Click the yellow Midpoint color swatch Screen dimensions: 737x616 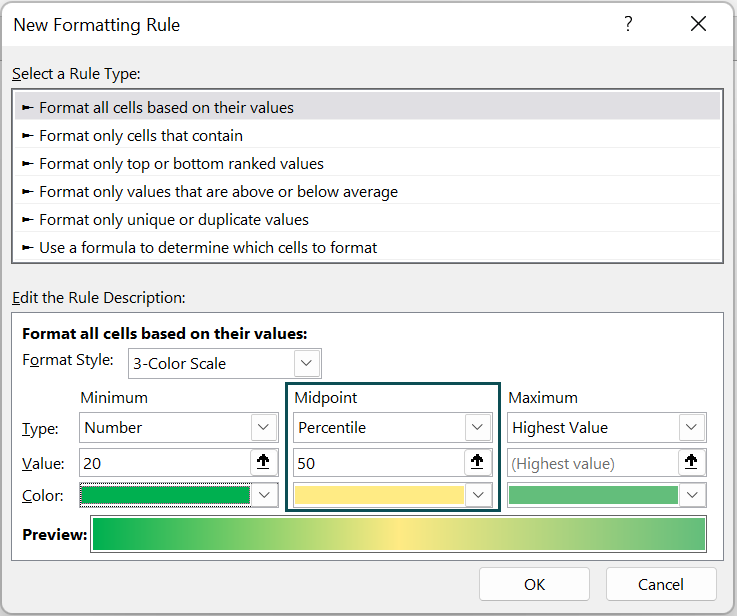(x=379, y=495)
